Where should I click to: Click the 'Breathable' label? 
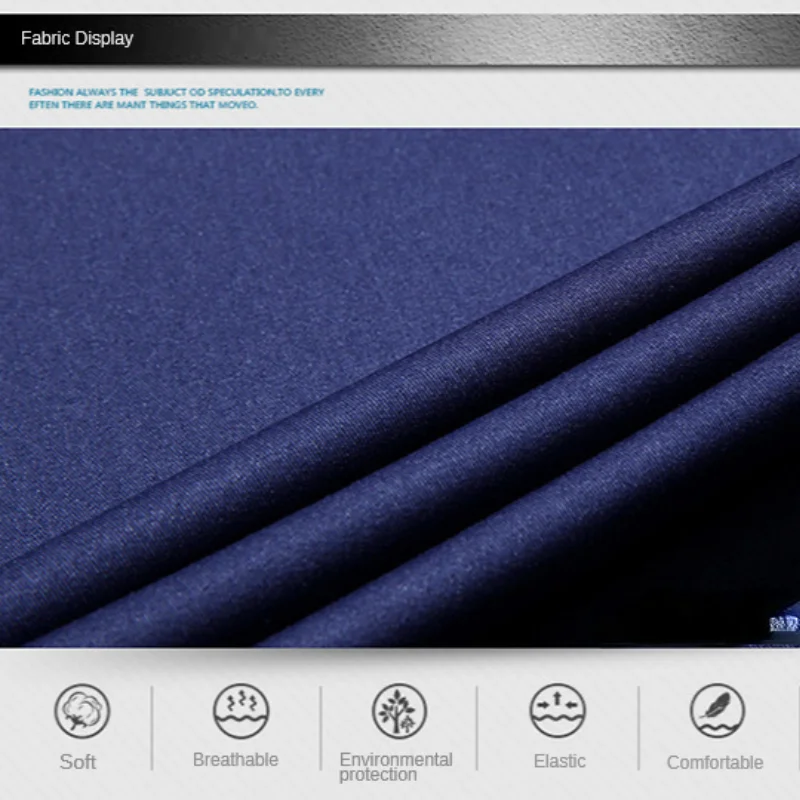point(236,760)
